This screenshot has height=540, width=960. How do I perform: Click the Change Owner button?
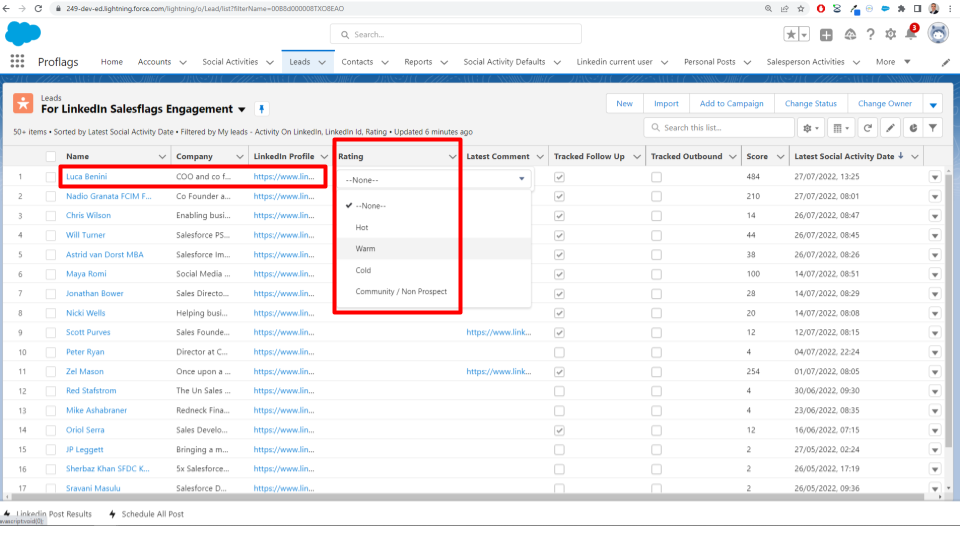click(885, 103)
